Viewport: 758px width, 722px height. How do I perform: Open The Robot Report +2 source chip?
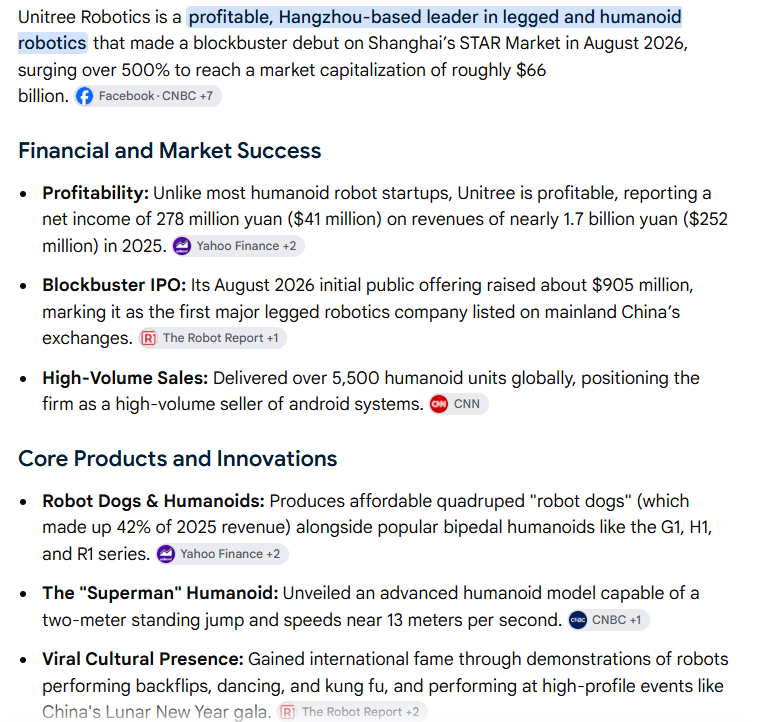click(352, 712)
